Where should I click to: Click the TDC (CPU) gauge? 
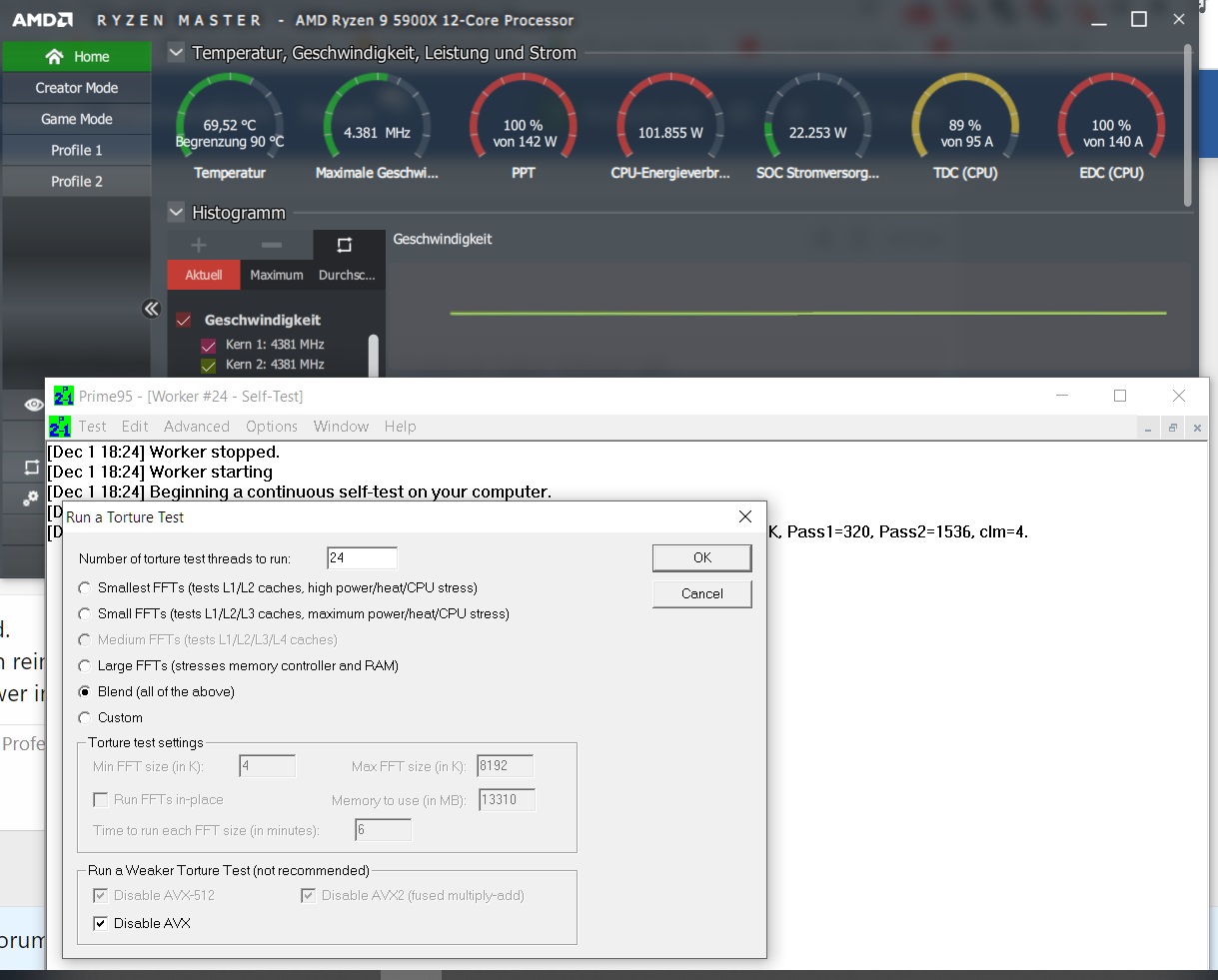click(x=965, y=127)
